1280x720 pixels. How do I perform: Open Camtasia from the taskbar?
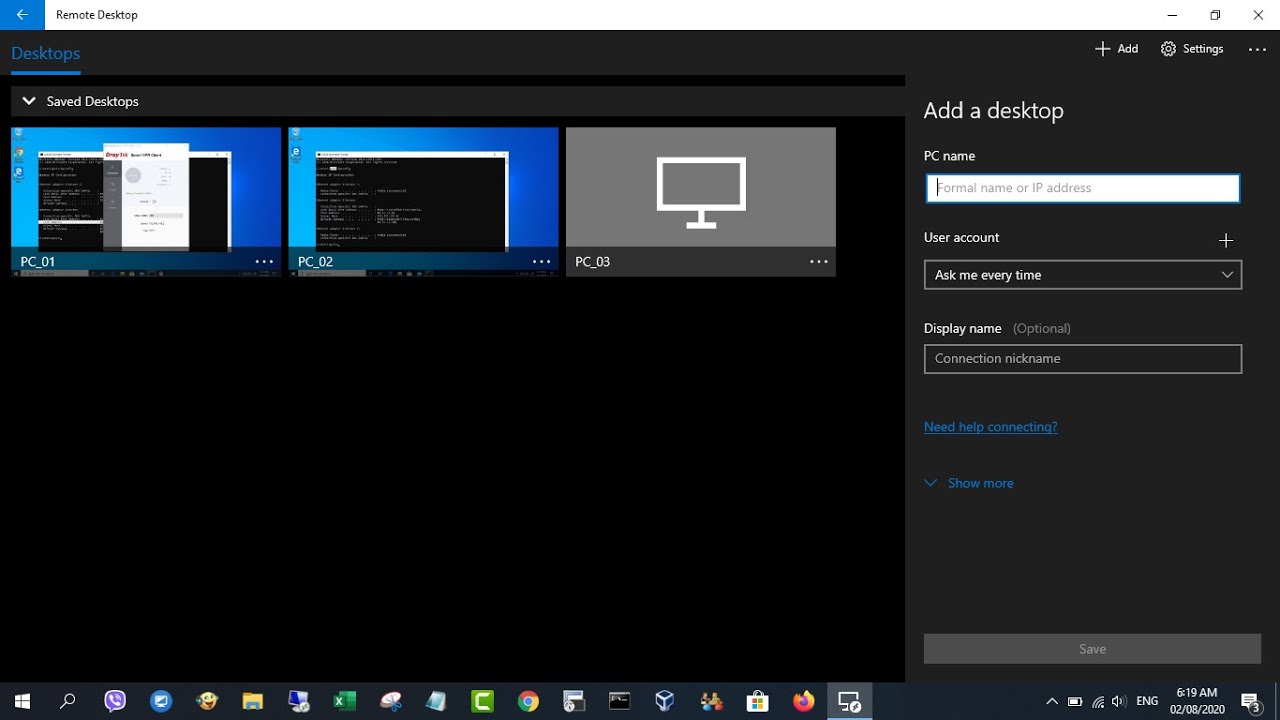tap(482, 701)
